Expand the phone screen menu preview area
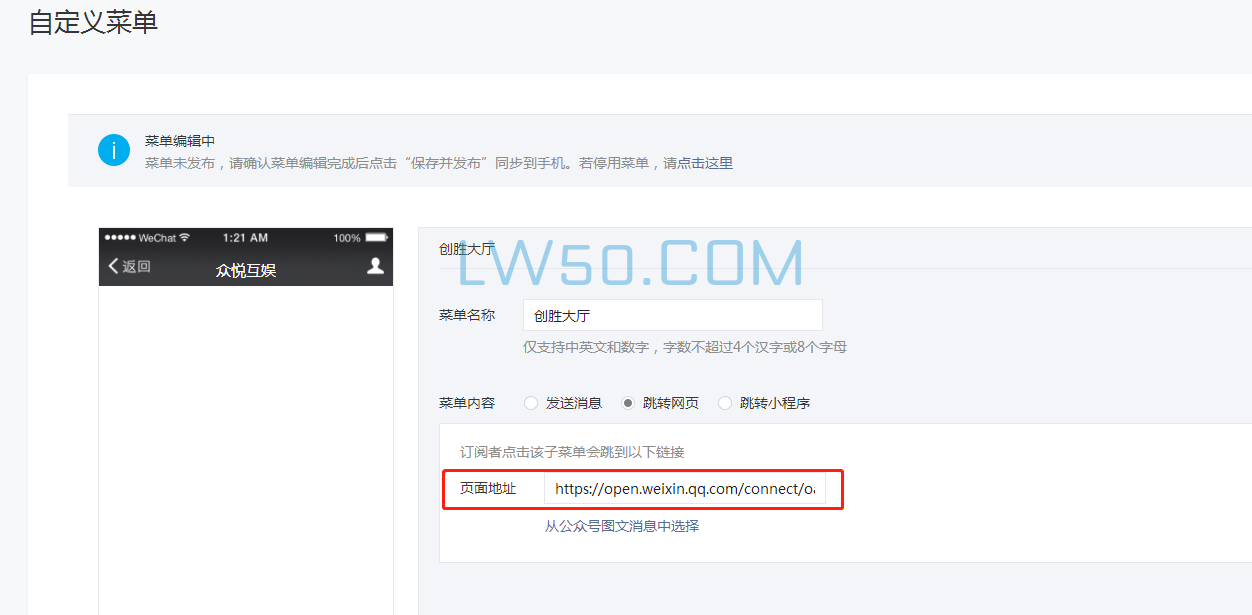Image resolution: width=1252 pixels, height=615 pixels. pos(246,450)
